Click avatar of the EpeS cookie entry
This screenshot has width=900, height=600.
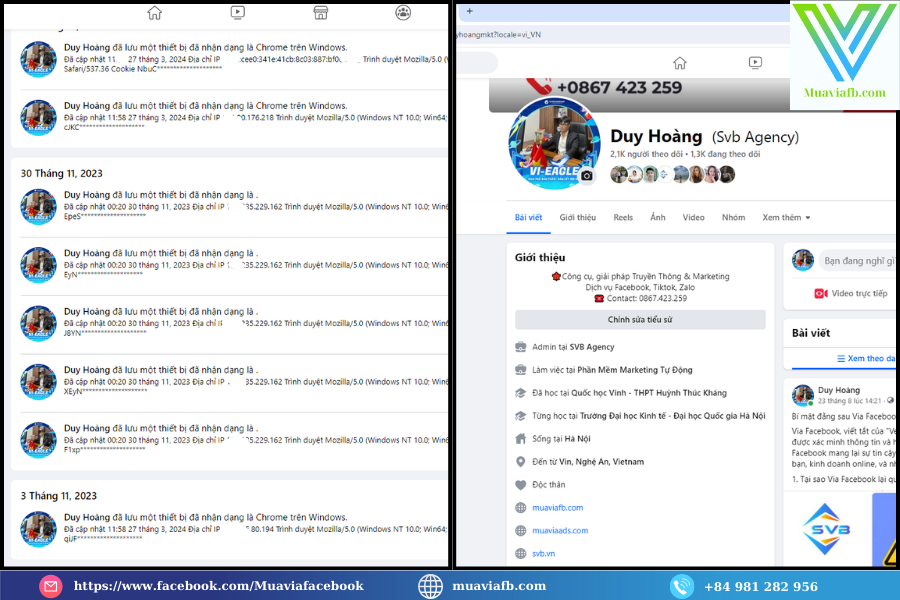pos(38,207)
